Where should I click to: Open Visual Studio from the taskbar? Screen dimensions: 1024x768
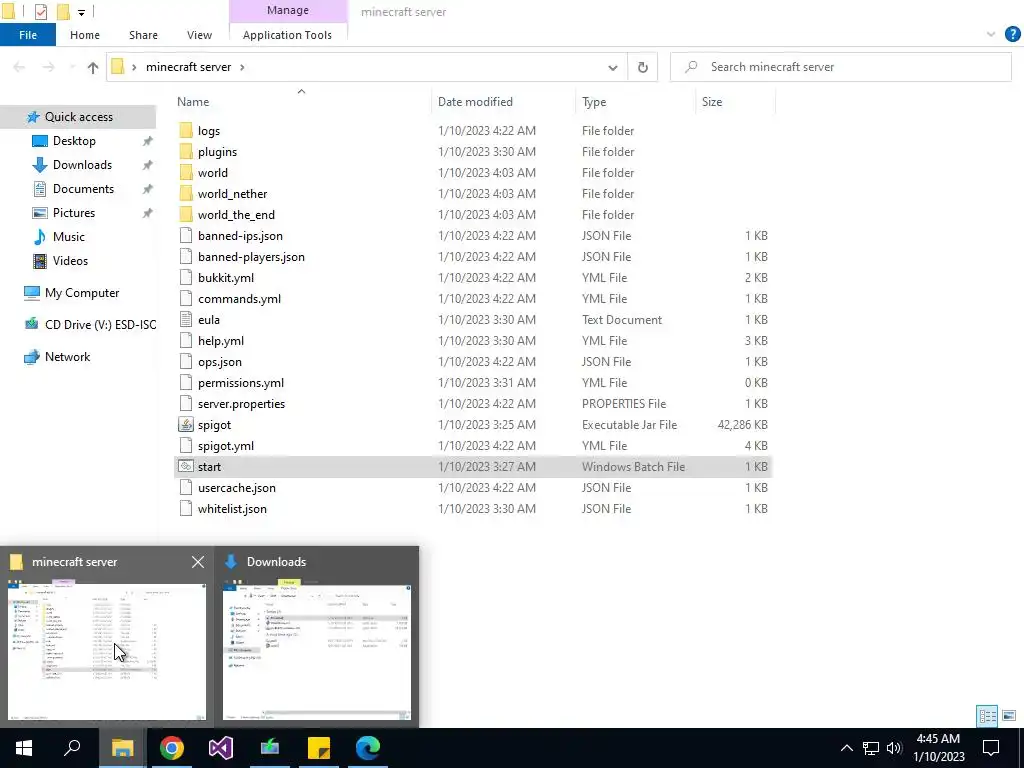(221, 748)
